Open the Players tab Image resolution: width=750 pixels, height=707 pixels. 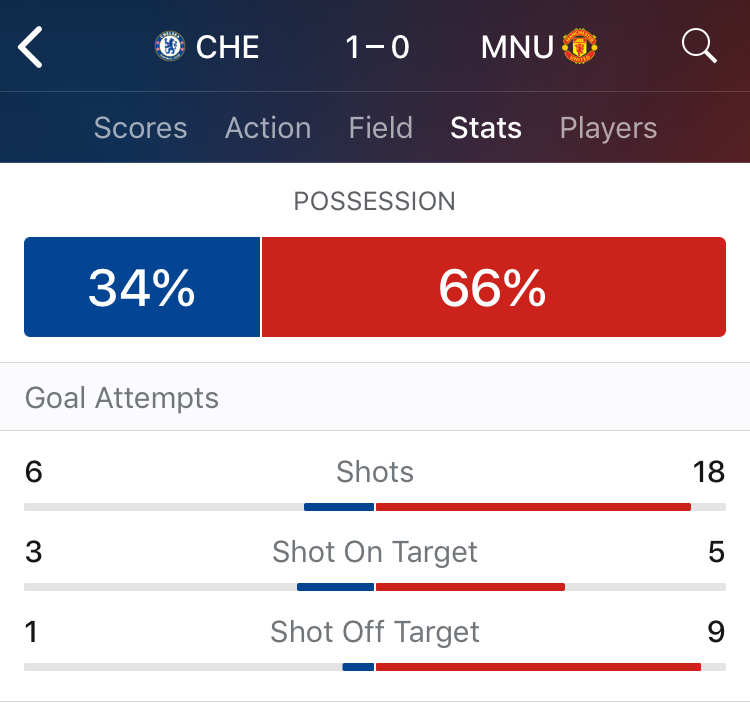tap(608, 128)
